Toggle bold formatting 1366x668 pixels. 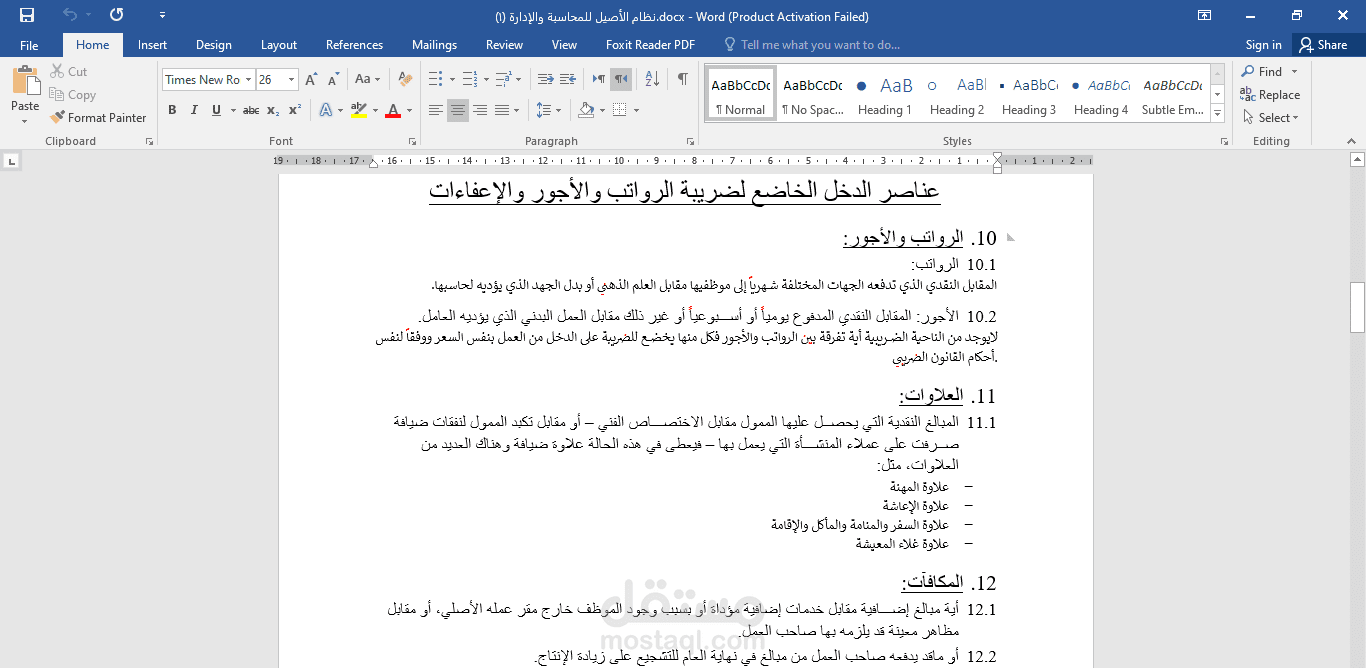pyautogui.click(x=172, y=110)
